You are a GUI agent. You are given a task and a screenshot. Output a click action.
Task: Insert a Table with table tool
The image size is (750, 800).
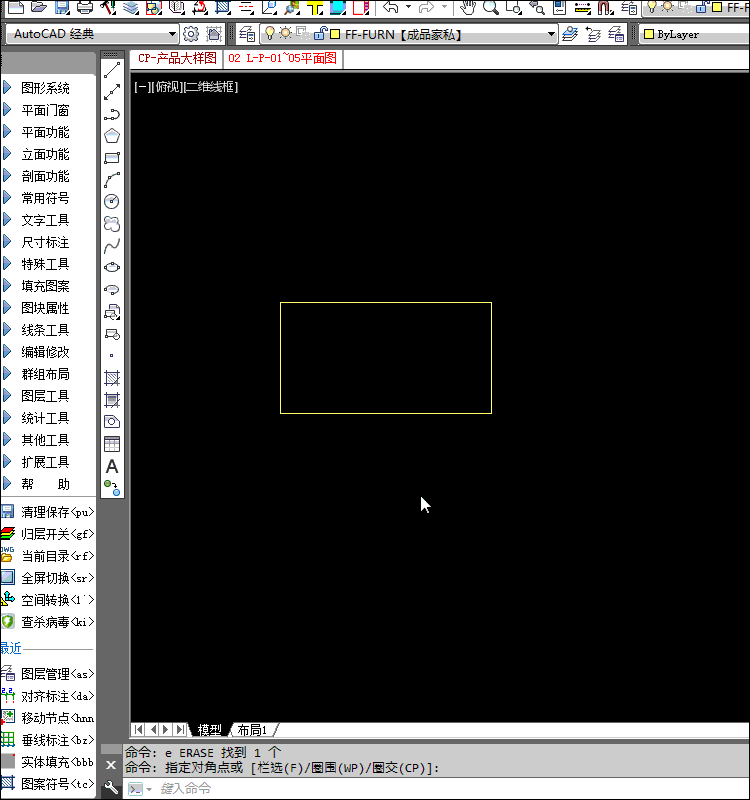112,444
